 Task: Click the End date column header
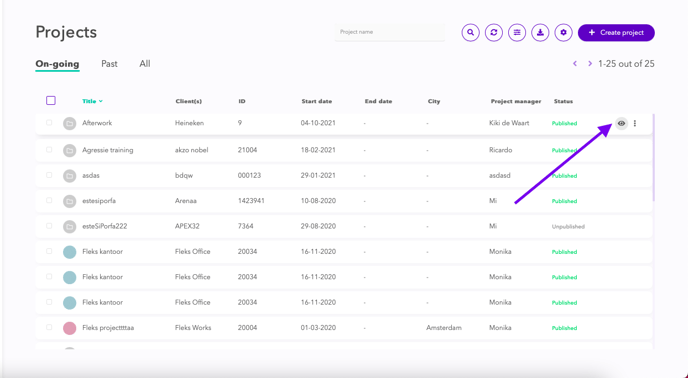(x=378, y=101)
